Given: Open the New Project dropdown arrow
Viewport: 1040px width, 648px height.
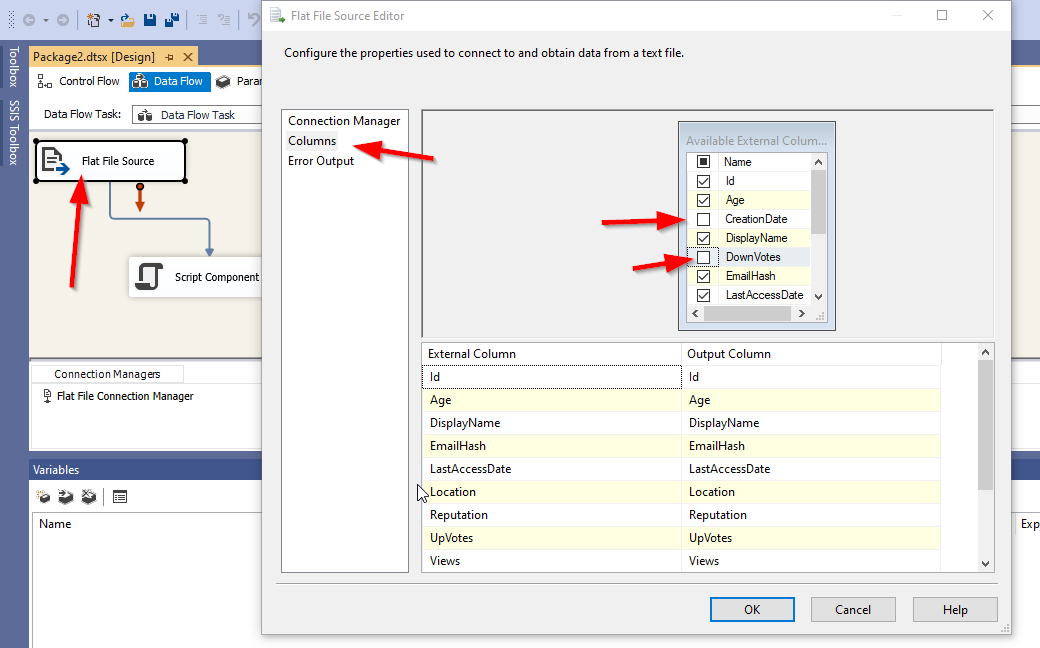Looking at the screenshot, I should click(x=111, y=21).
